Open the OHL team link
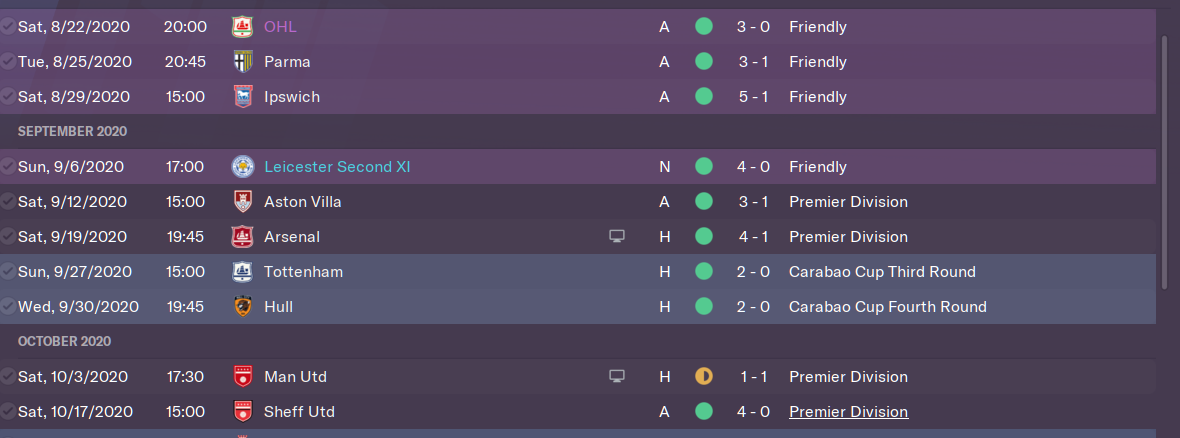The image size is (1180, 438). (x=280, y=27)
